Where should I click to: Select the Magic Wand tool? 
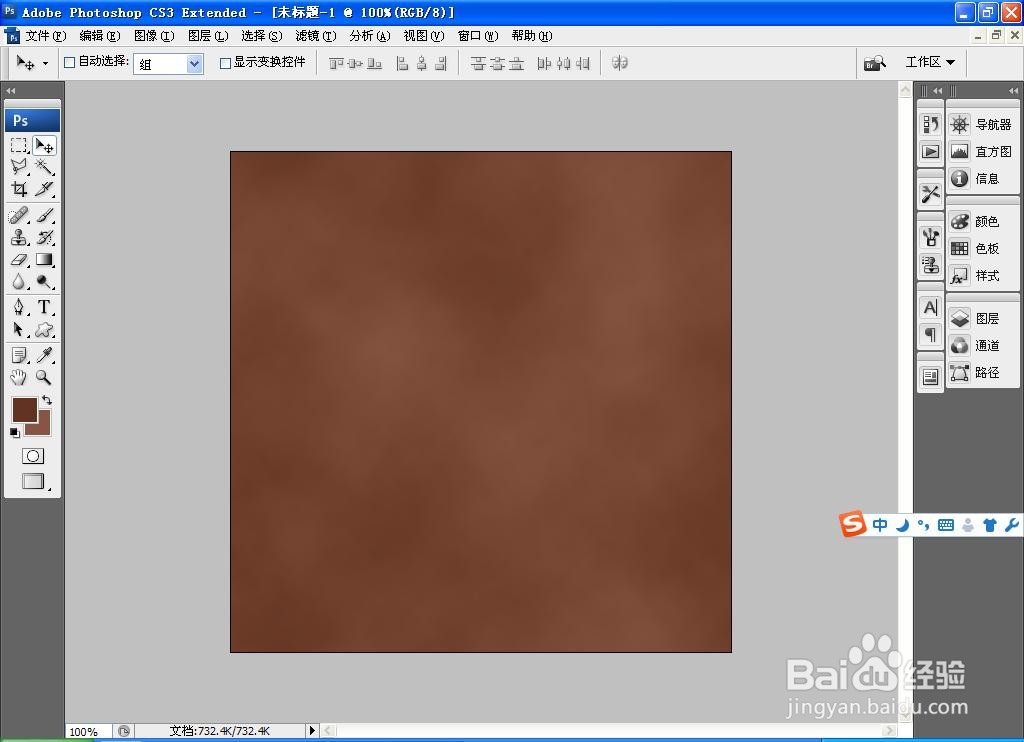pos(44,167)
